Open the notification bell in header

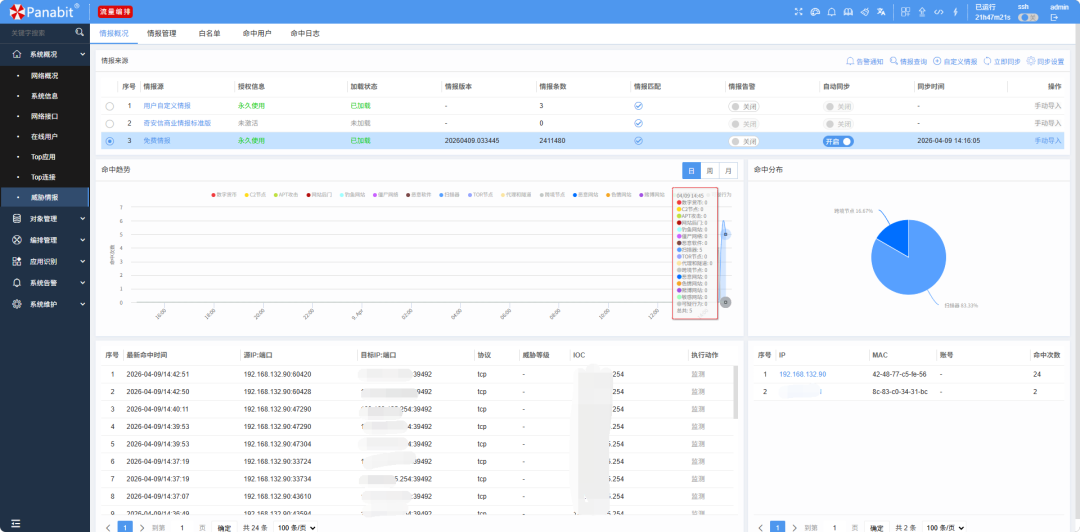(x=832, y=12)
